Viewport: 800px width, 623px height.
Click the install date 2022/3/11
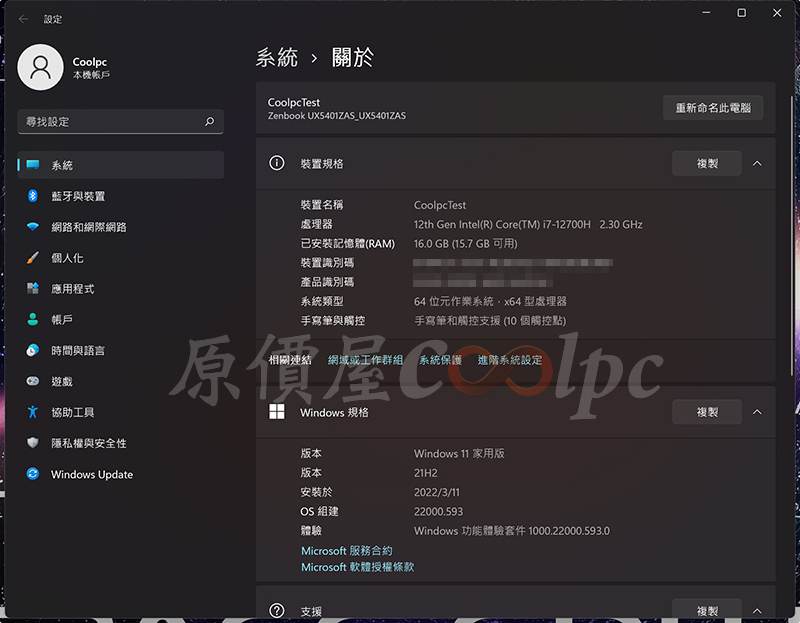click(437, 492)
